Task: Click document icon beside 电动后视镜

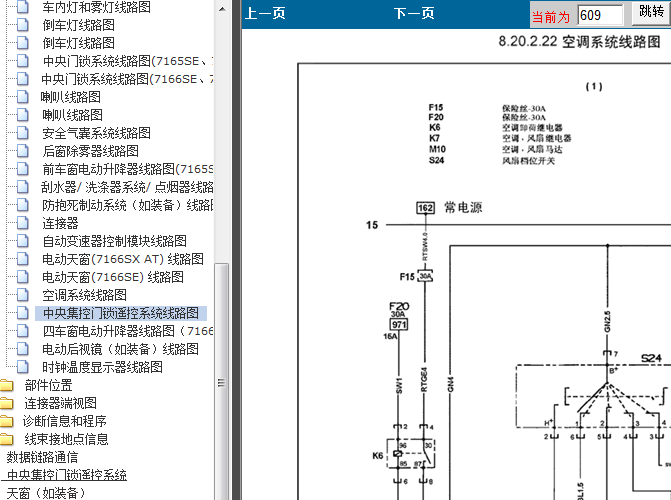Action: tap(23, 349)
